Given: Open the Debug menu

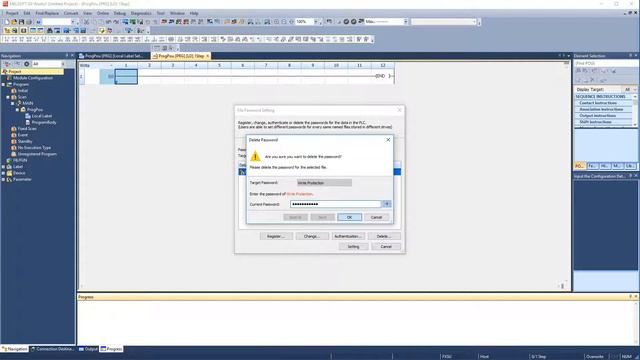Looking at the screenshot, I should coord(120,13).
